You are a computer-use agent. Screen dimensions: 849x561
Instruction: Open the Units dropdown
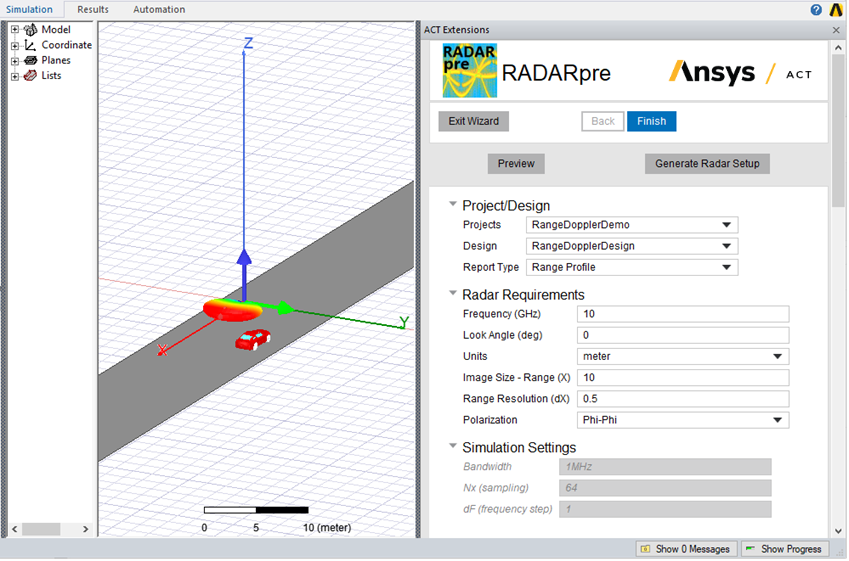click(777, 357)
